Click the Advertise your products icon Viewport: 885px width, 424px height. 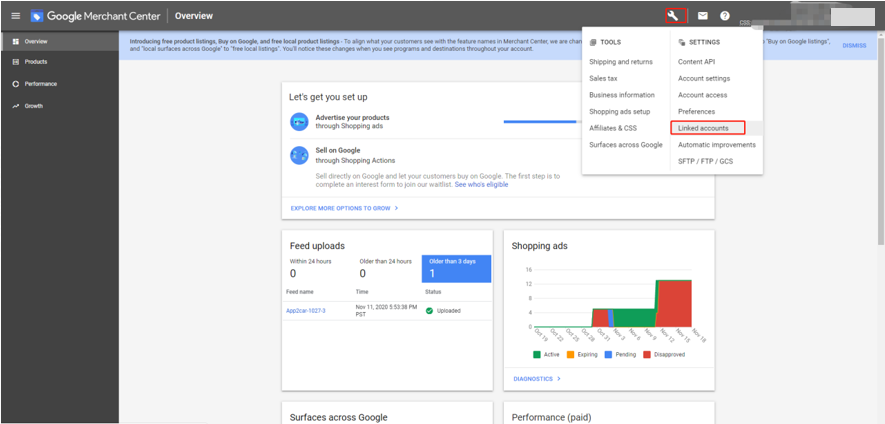click(299, 122)
